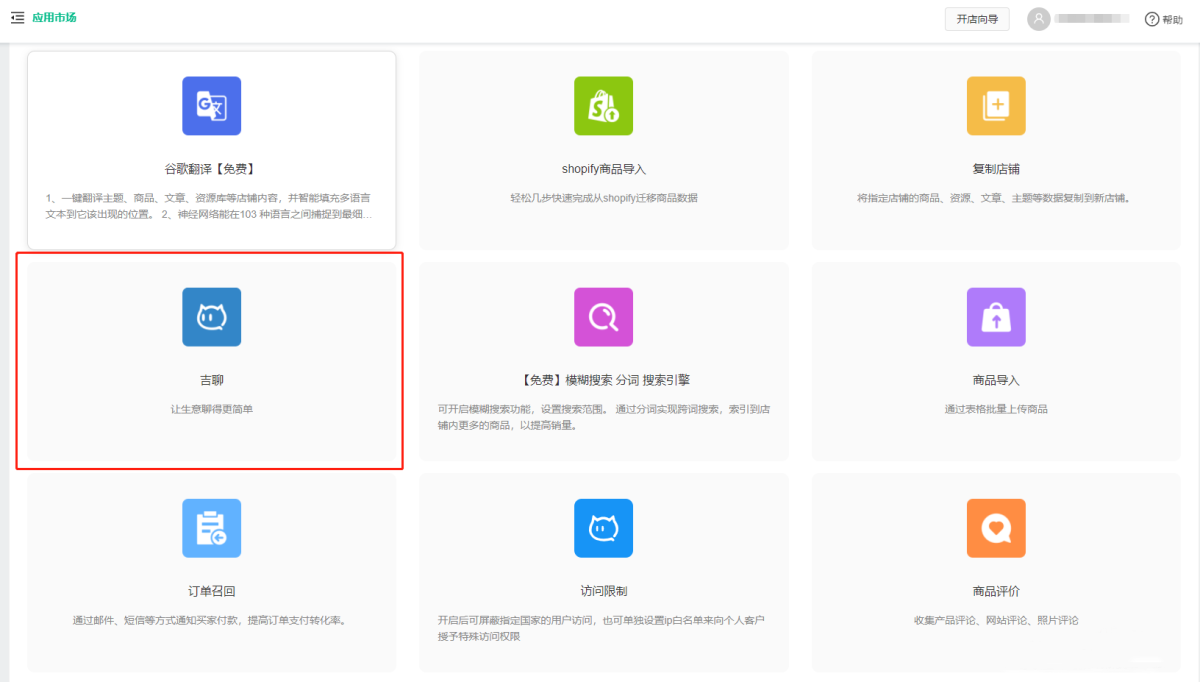Open the order recall clipboard icon

pos(211,528)
